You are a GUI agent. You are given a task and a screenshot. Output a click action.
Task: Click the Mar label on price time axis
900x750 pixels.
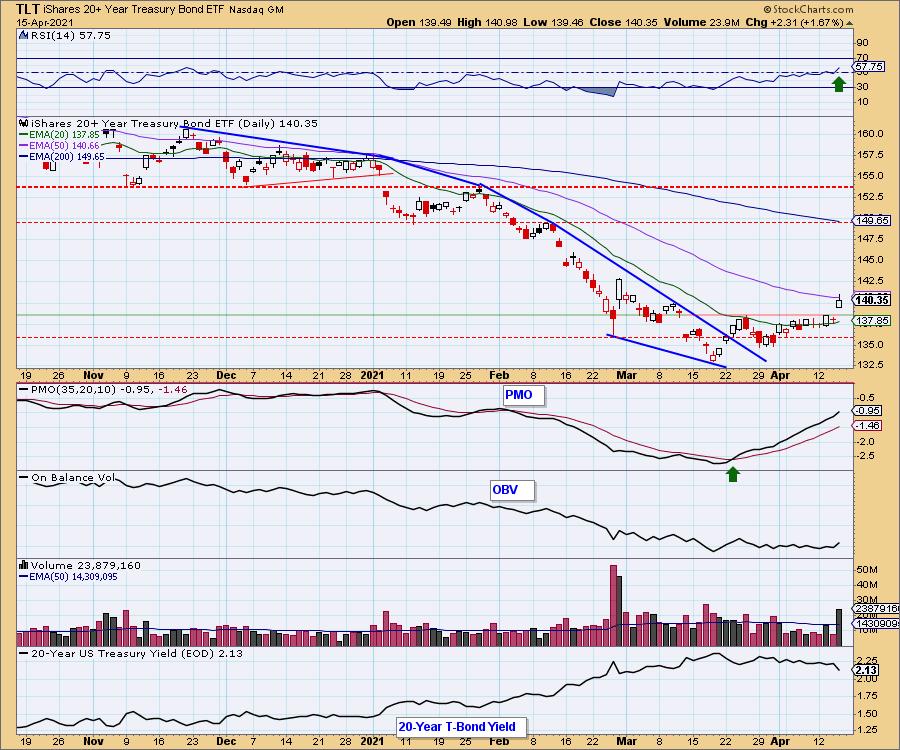pyautogui.click(x=626, y=375)
